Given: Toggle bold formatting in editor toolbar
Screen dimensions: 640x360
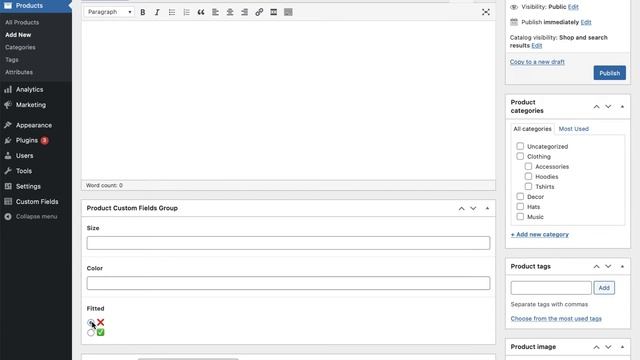Looking at the screenshot, I should (x=143, y=12).
